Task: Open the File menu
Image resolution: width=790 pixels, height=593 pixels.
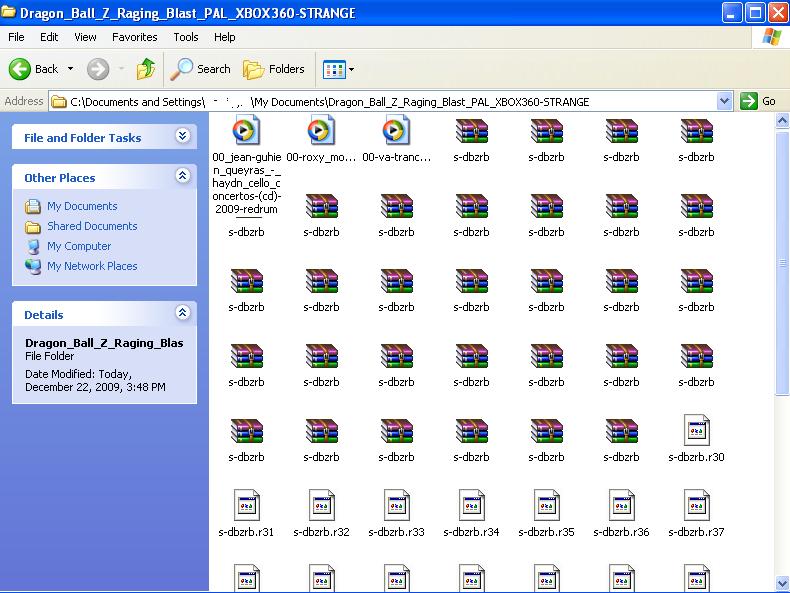Action: pyautogui.click(x=16, y=37)
